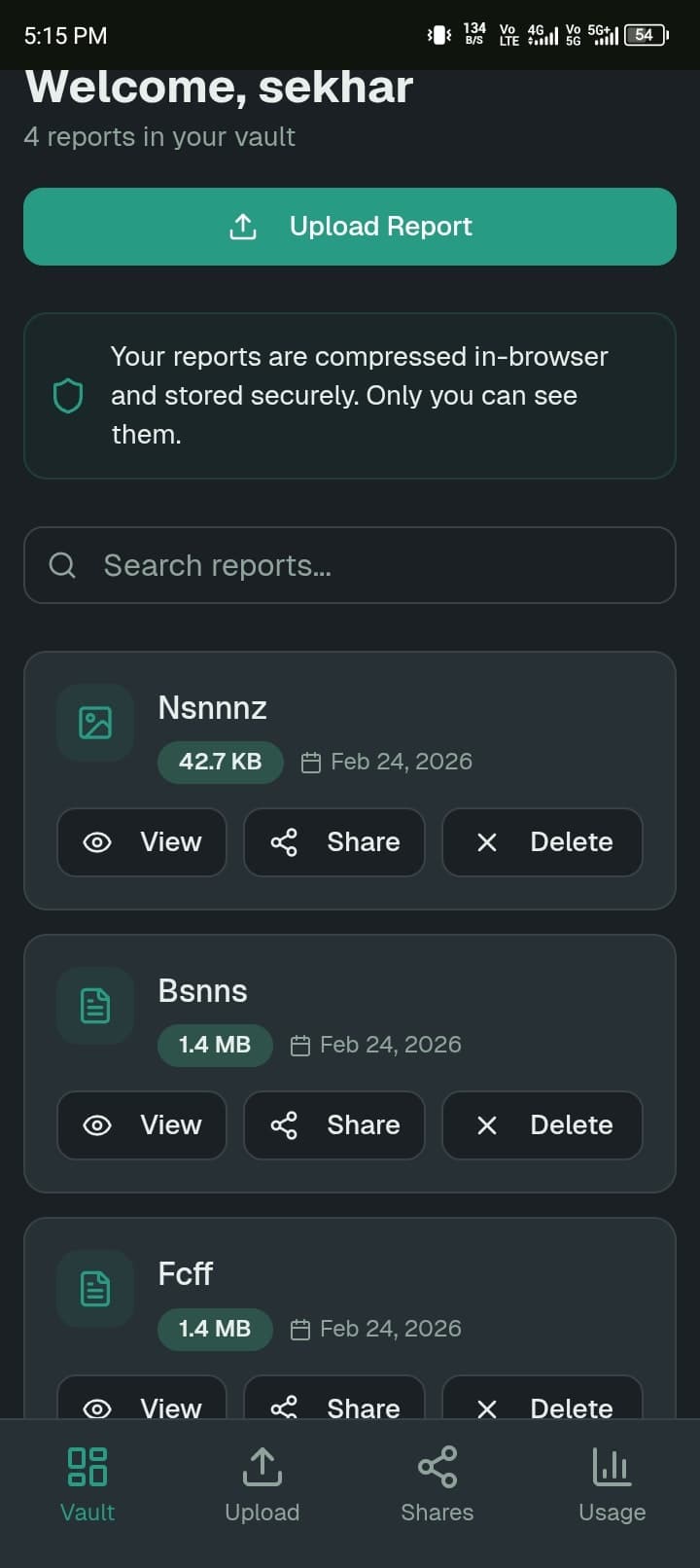Screen dimensions: 700x1568
Task: Click the calendar icon next to Feb 24 on Nsnnnz
Action: (311, 762)
